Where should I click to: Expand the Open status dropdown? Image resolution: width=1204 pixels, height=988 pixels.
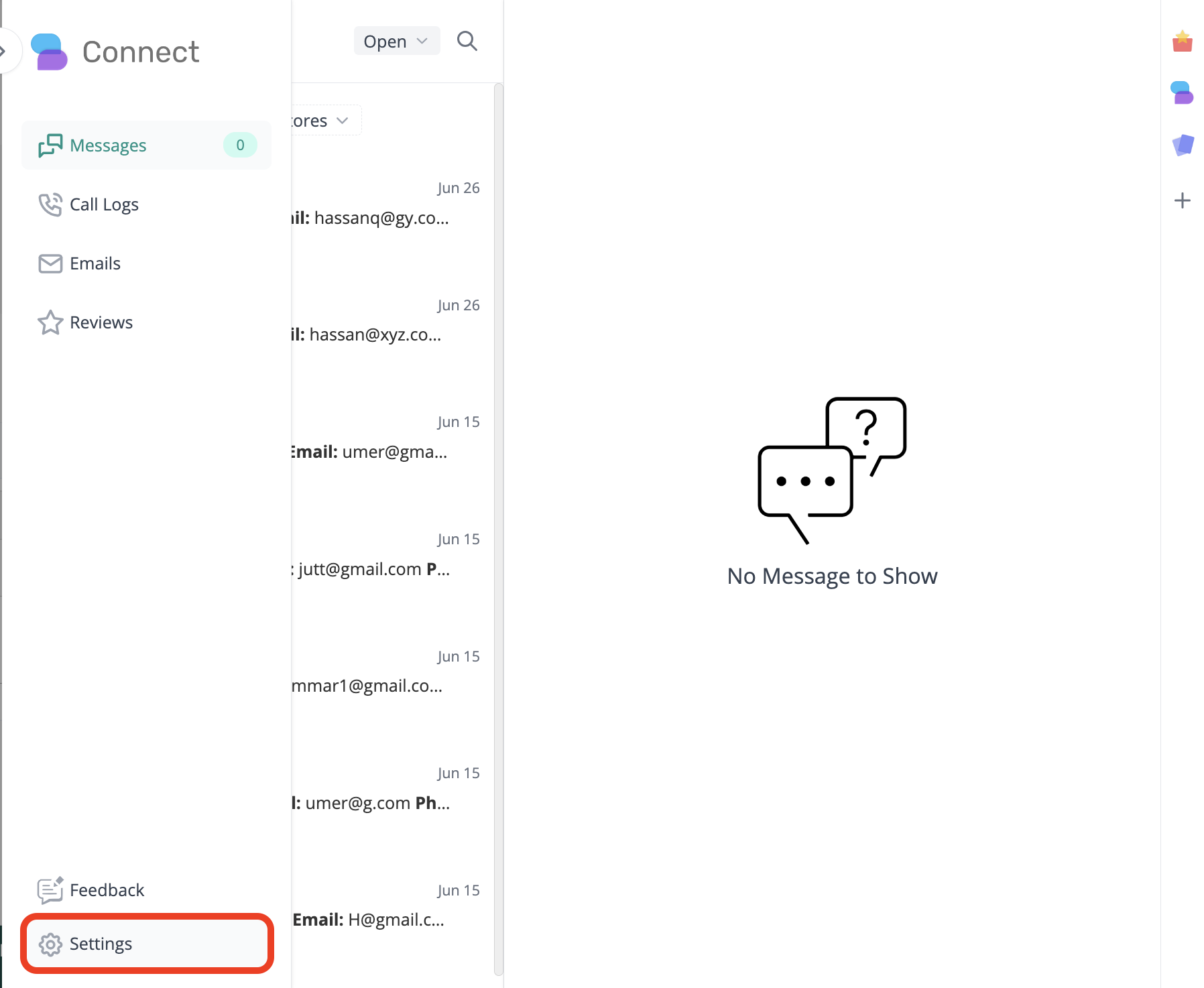(x=396, y=42)
